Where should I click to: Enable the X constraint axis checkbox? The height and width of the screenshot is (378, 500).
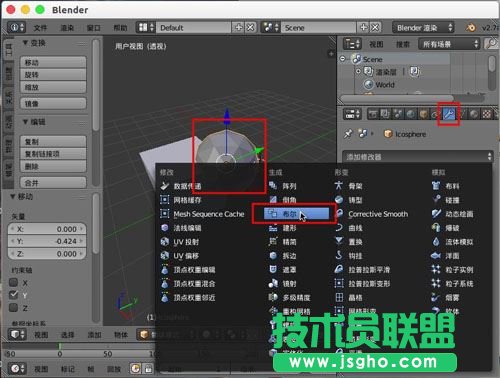[x=14, y=283]
